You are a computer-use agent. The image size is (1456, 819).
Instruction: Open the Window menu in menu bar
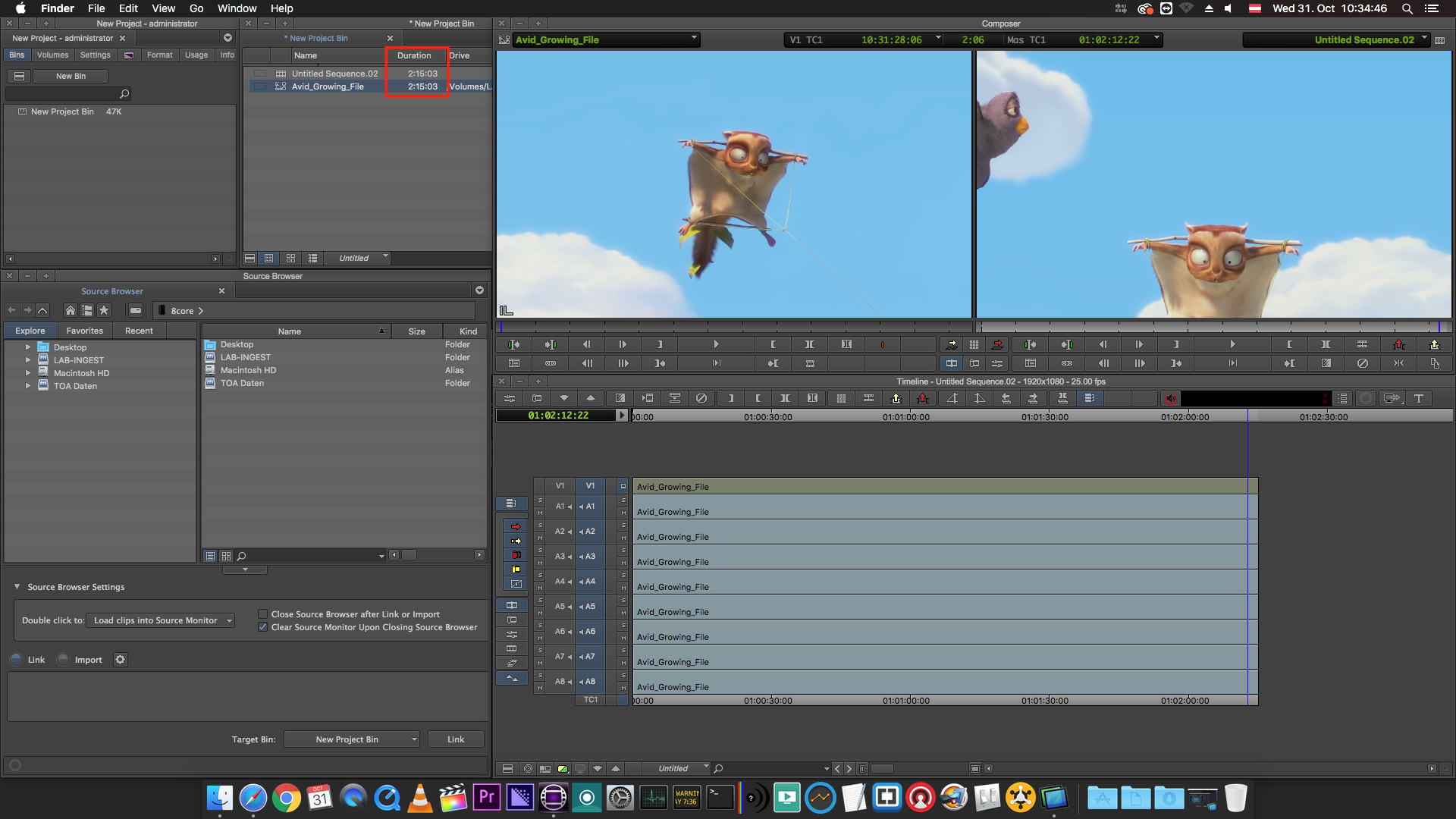click(237, 8)
